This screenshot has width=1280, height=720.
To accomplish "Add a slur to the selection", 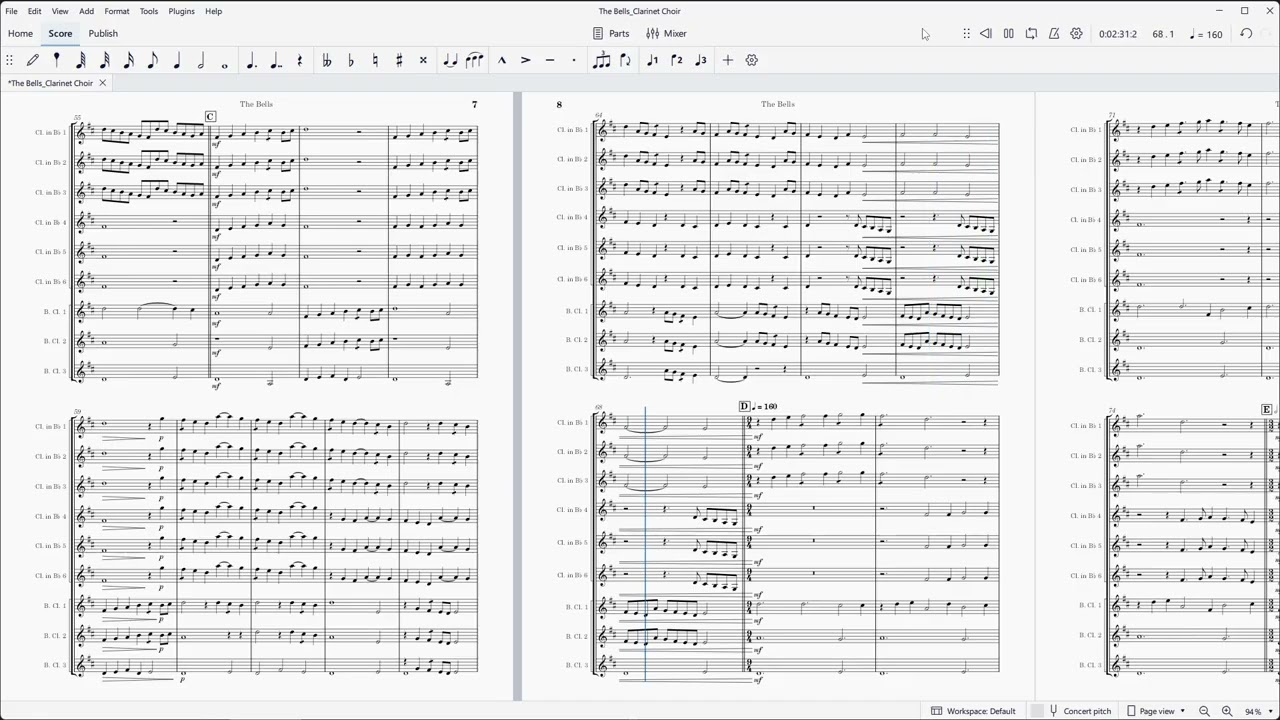I will [474, 60].
